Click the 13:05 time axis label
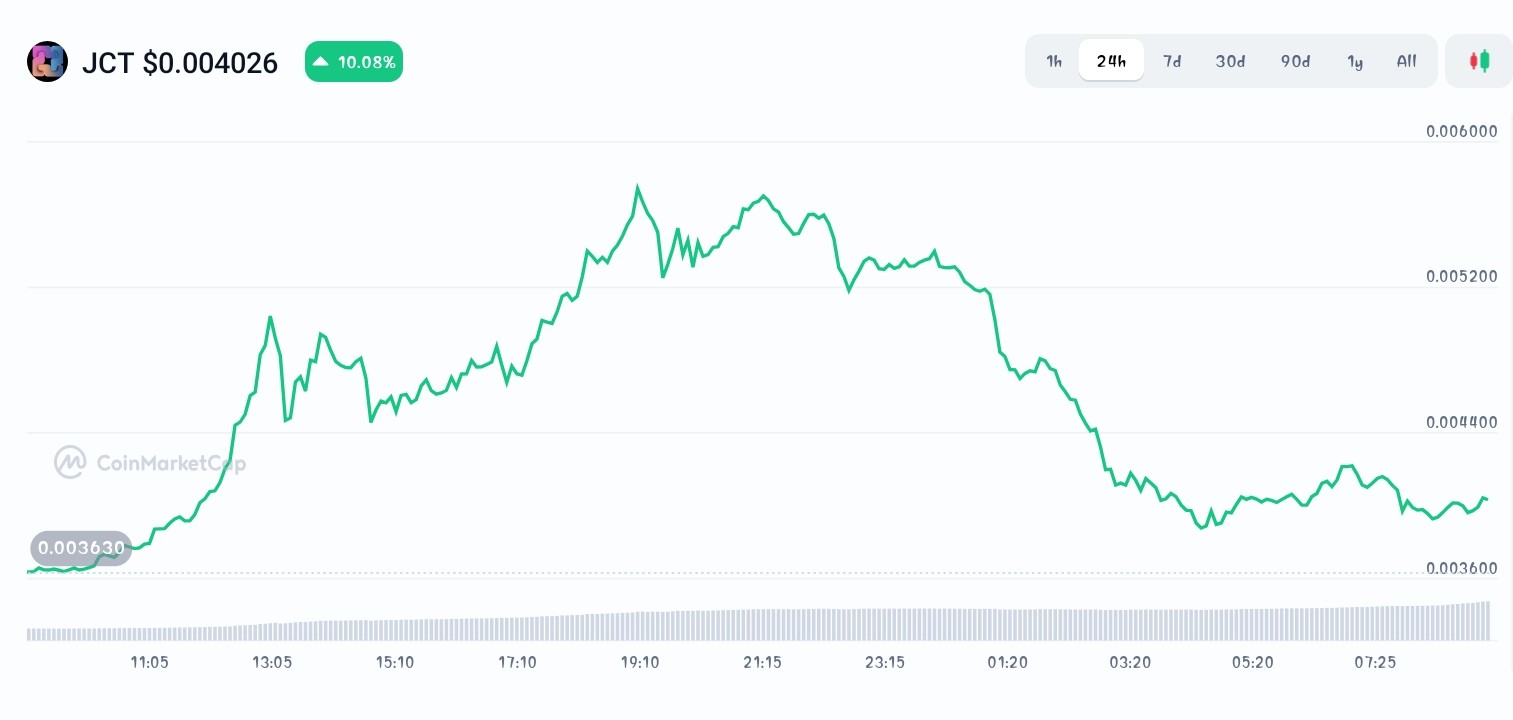1513x720 pixels. pos(272,662)
